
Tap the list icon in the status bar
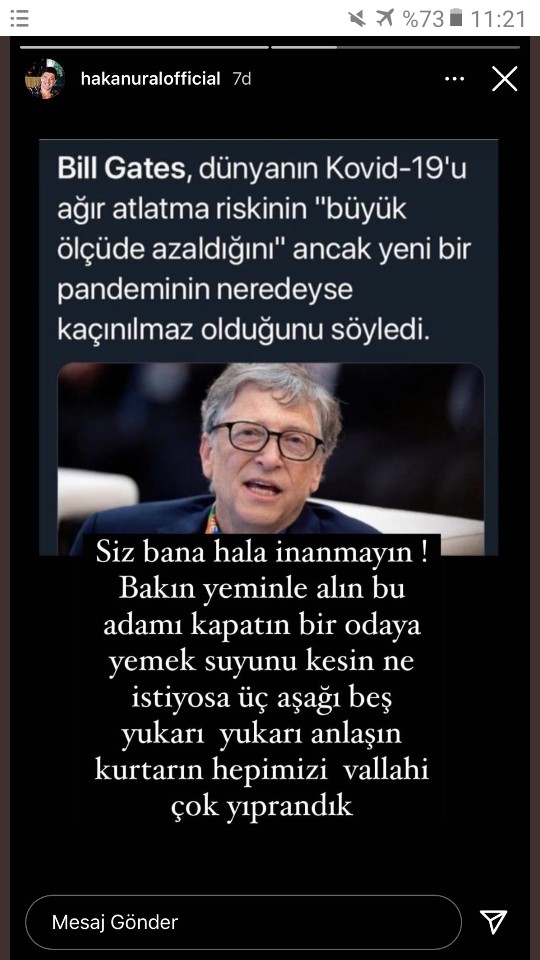tap(20, 18)
